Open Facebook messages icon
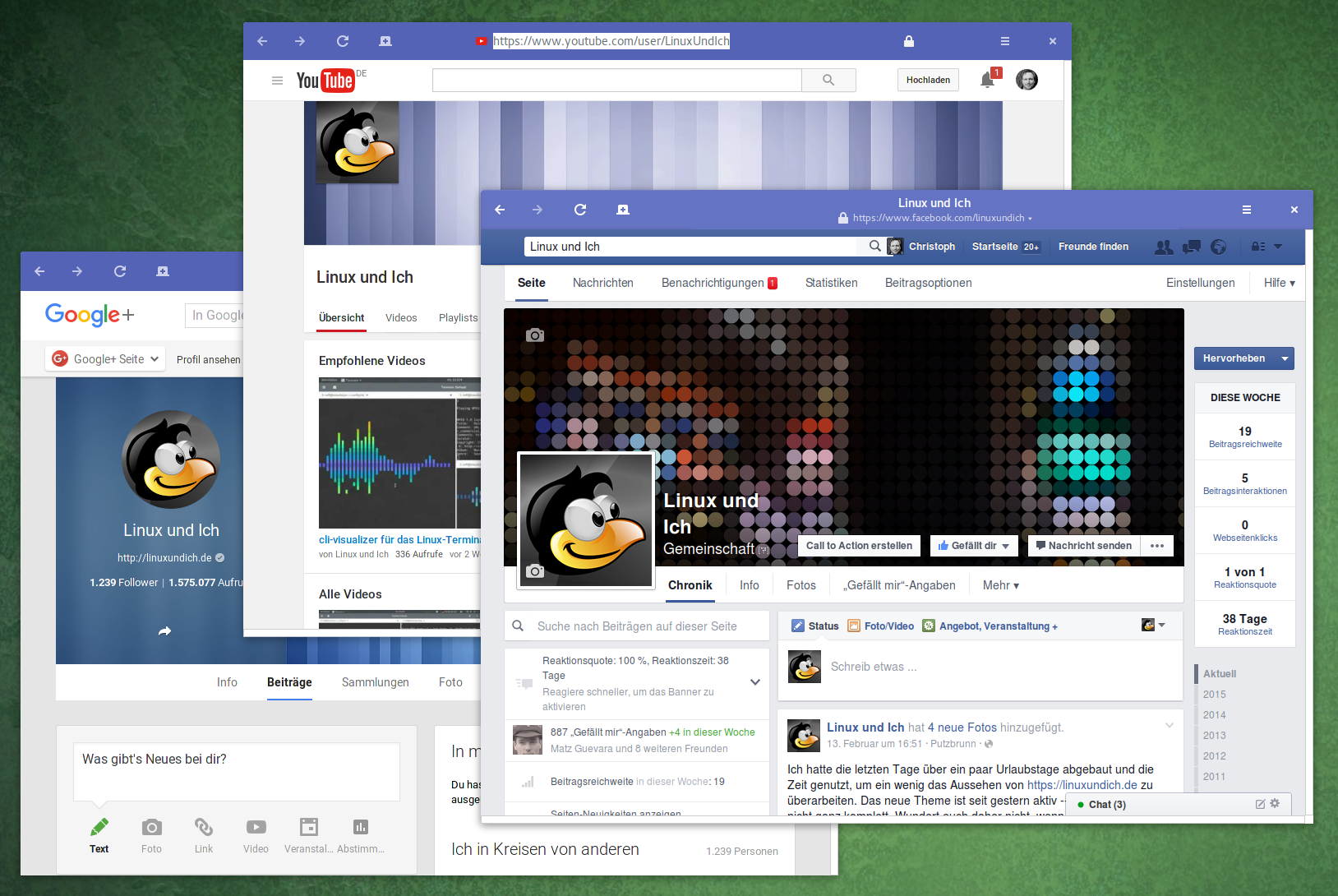1338x896 pixels. 1192,247
